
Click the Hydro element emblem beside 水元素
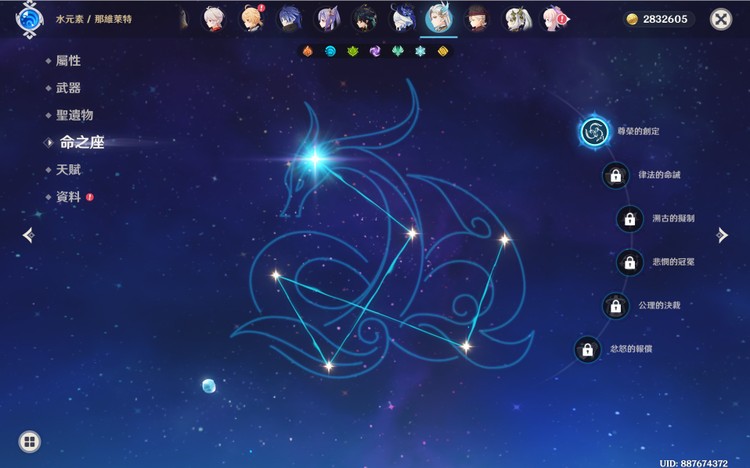click(x=30, y=20)
